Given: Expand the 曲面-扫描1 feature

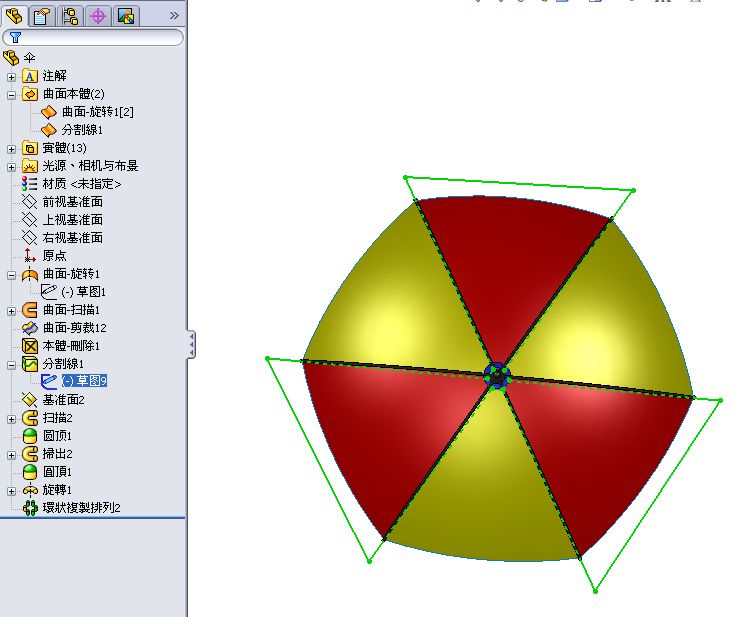Looking at the screenshot, I should point(12,311).
